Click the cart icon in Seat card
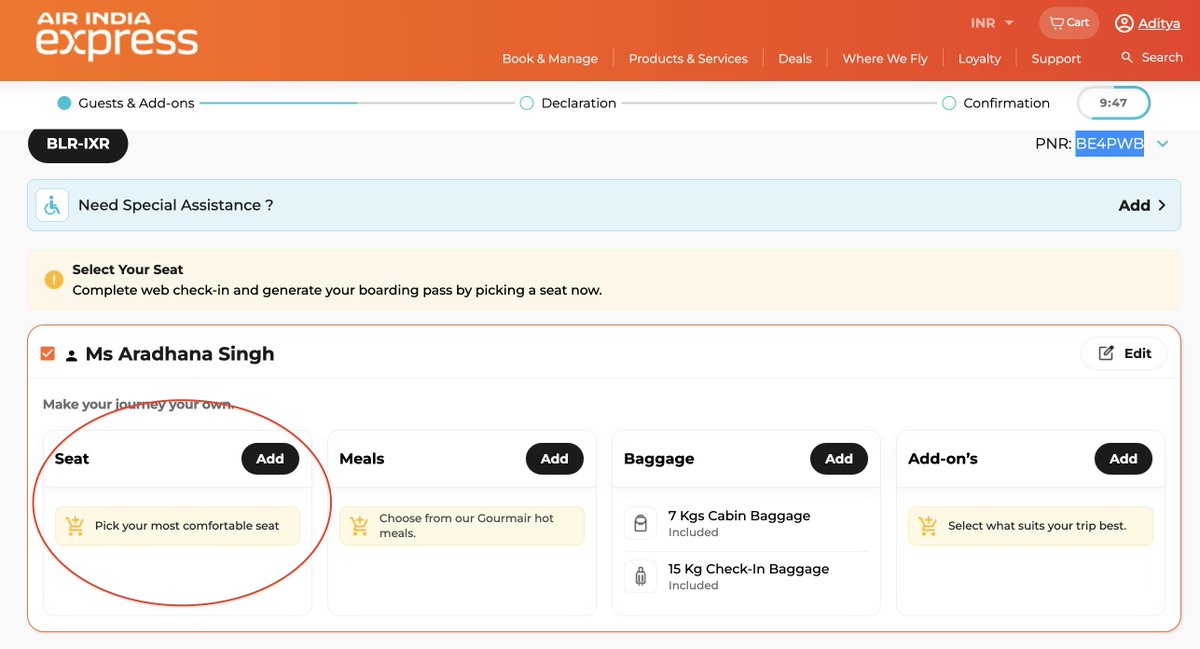 [x=74, y=526]
